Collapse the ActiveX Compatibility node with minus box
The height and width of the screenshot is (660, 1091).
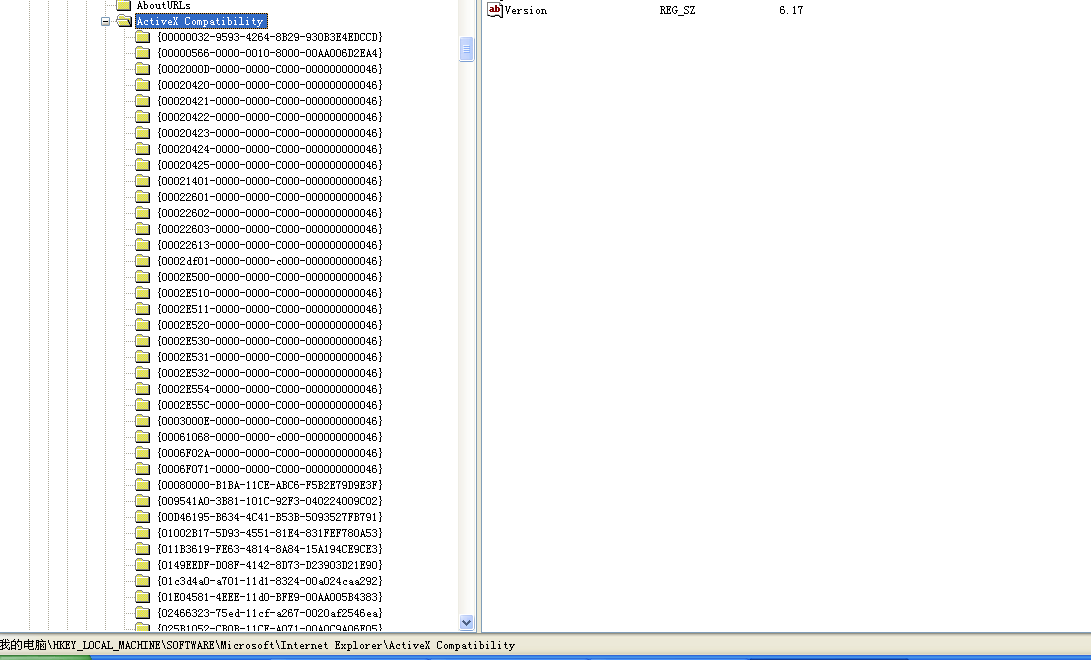tap(105, 20)
